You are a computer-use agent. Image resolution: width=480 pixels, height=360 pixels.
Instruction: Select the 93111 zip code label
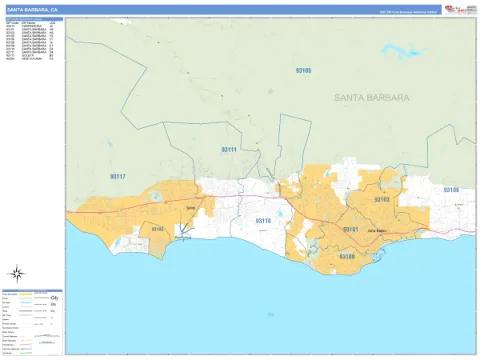point(229,150)
